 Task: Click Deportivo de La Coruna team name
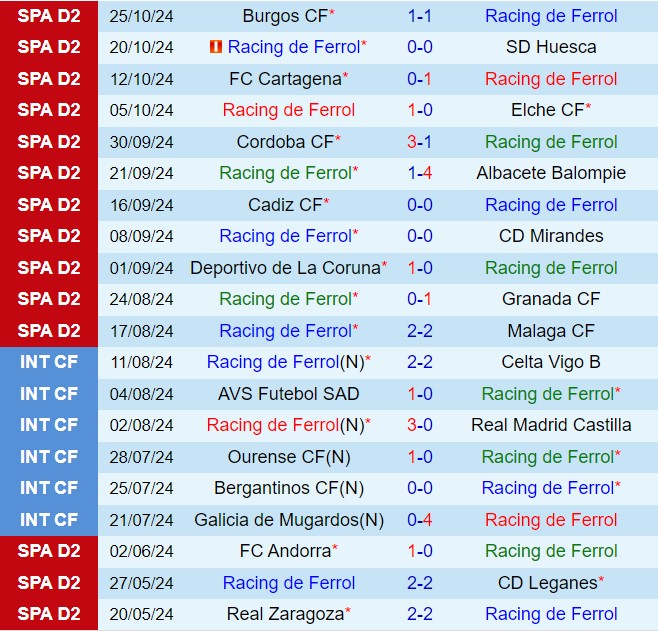(285, 268)
